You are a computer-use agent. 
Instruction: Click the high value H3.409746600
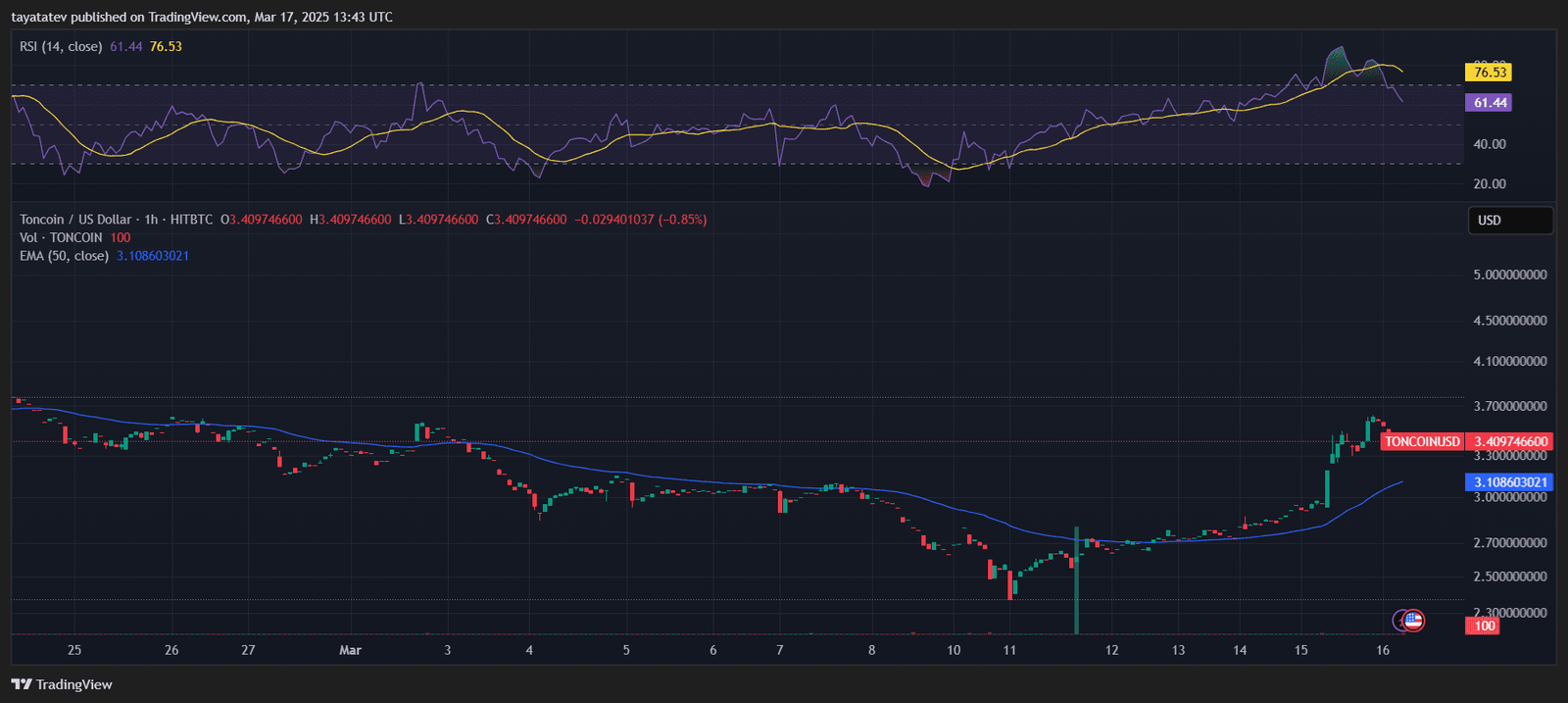[x=351, y=220]
